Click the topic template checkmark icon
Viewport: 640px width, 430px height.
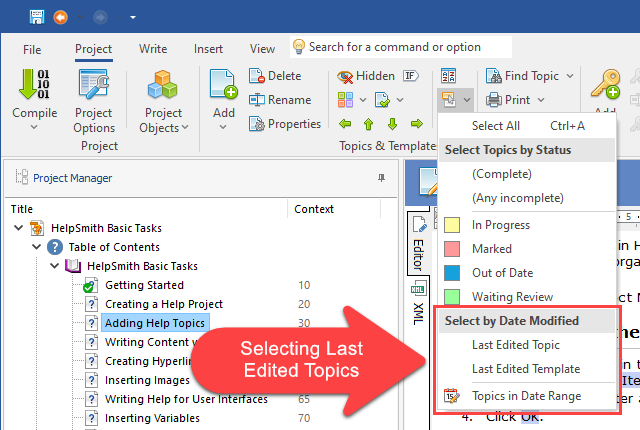pyautogui.click(x=382, y=100)
